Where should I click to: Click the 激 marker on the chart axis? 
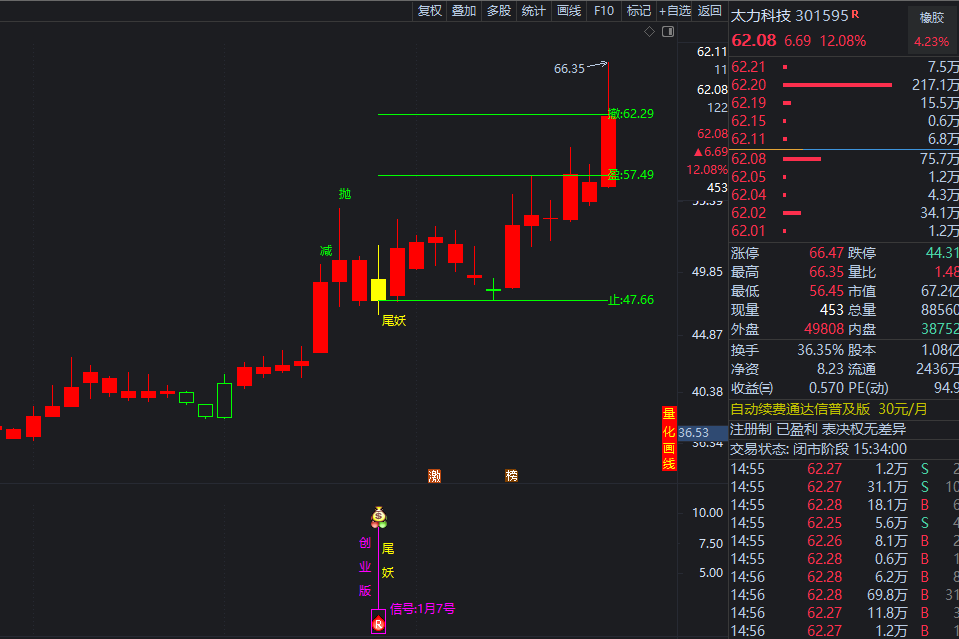[434, 475]
